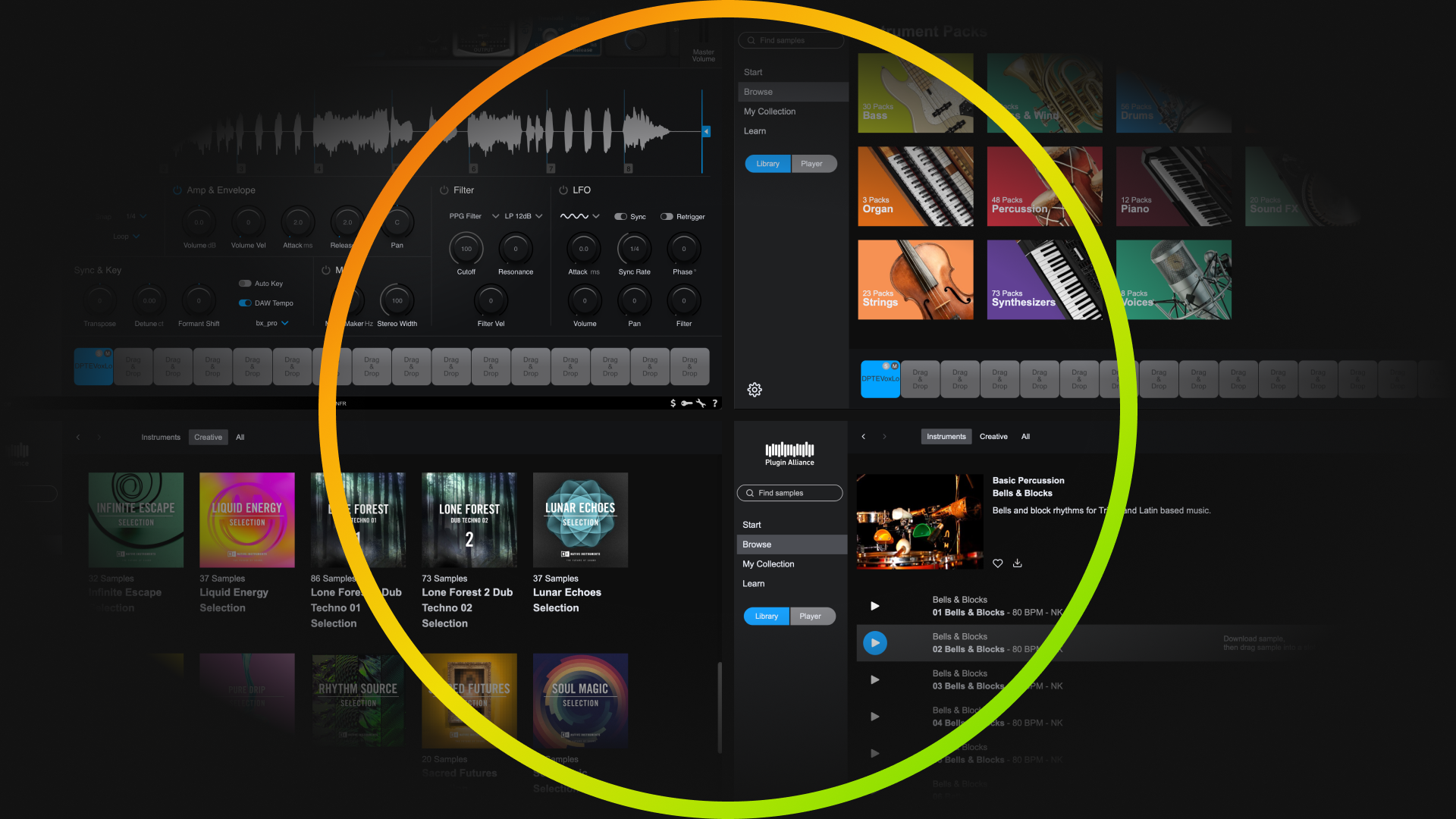Switch to the Creative tab

point(993,437)
